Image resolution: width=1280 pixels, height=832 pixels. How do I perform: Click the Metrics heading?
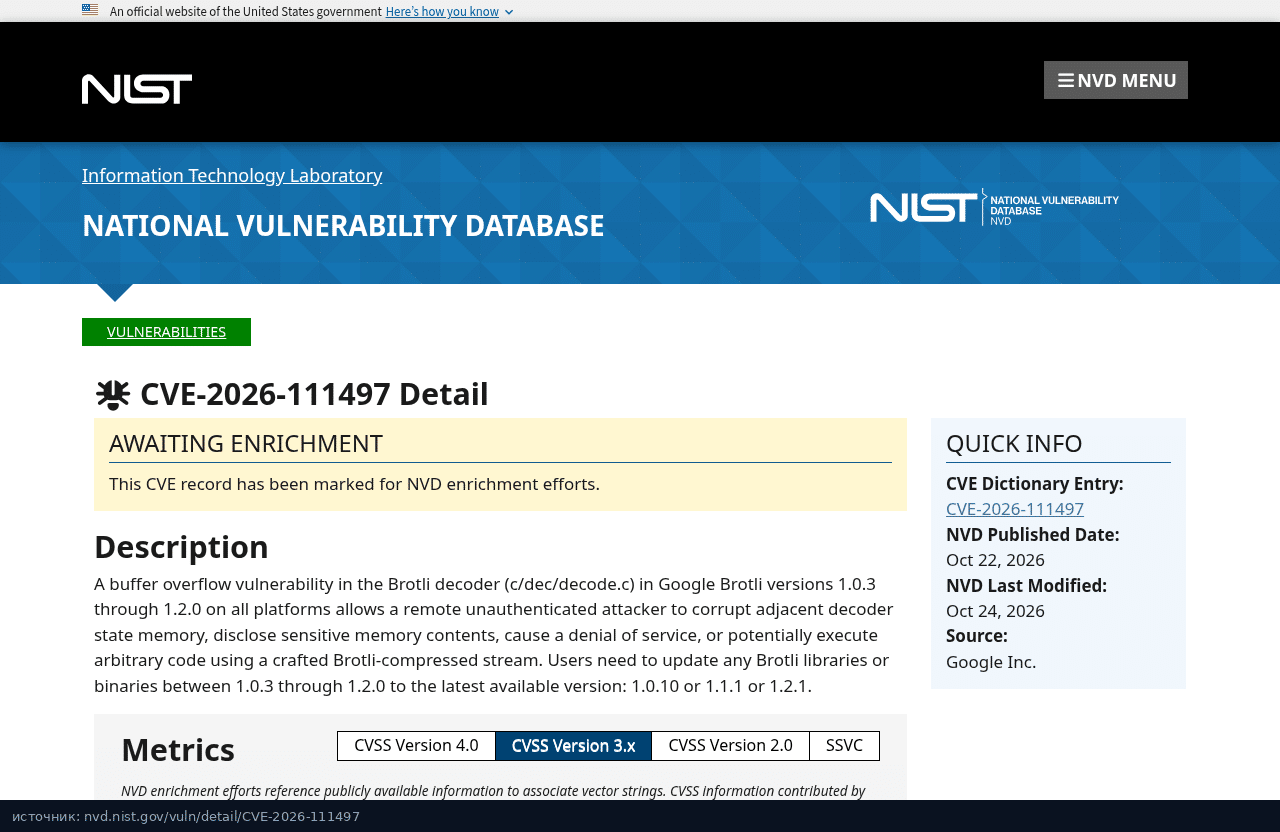[178, 750]
